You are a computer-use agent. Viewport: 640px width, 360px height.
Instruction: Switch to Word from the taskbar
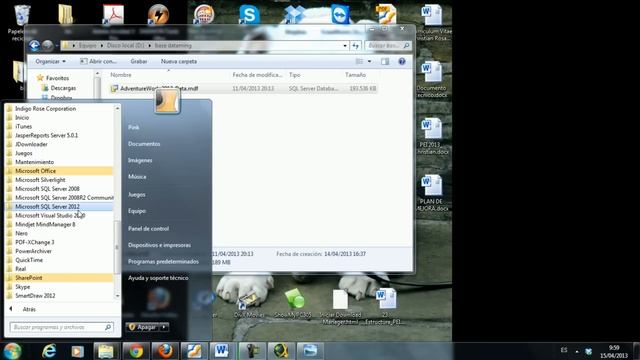pyautogui.click(x=222, y=351)
